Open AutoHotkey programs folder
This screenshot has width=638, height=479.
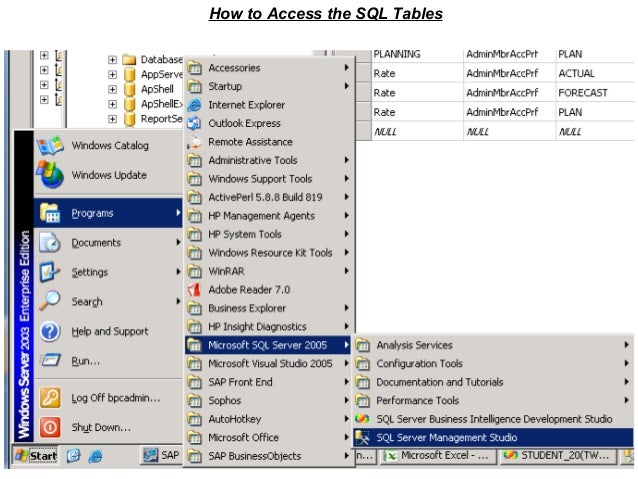click(x=269, y=419)
